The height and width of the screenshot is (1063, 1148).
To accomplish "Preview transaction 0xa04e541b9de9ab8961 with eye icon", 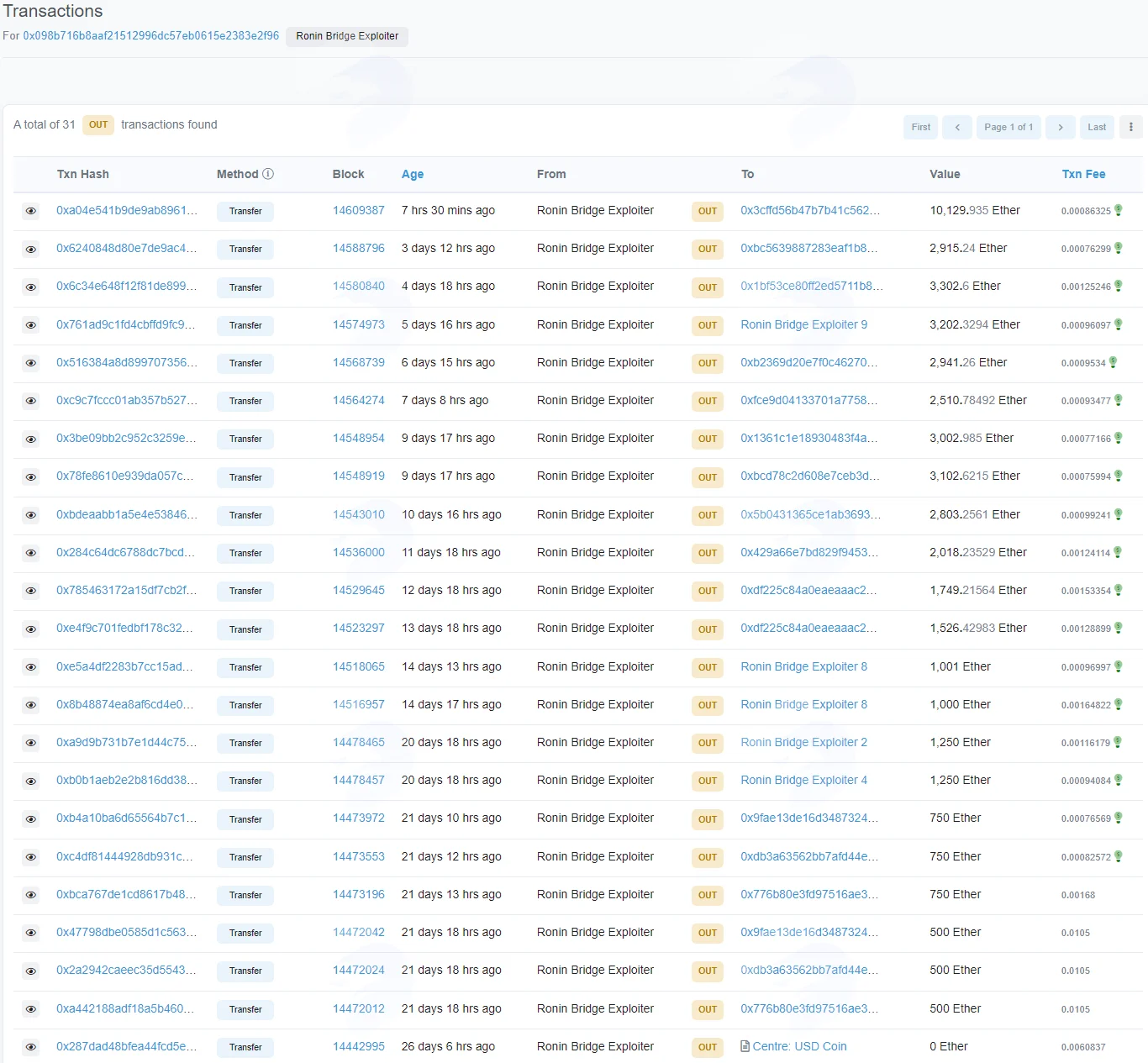I will [x=31, y=211].
